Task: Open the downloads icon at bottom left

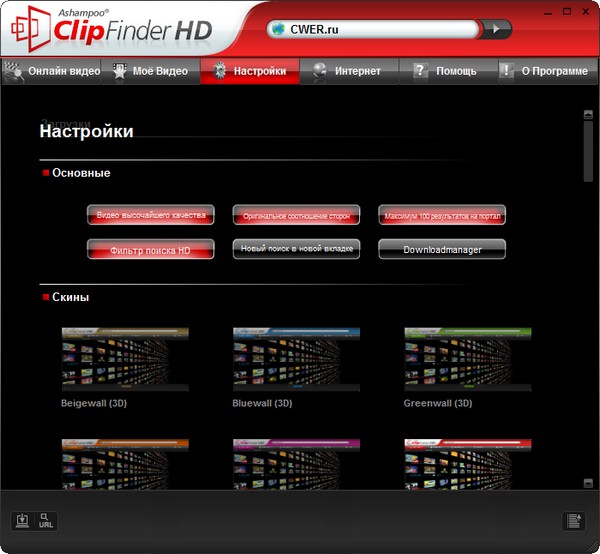Action: click(22, 520)
